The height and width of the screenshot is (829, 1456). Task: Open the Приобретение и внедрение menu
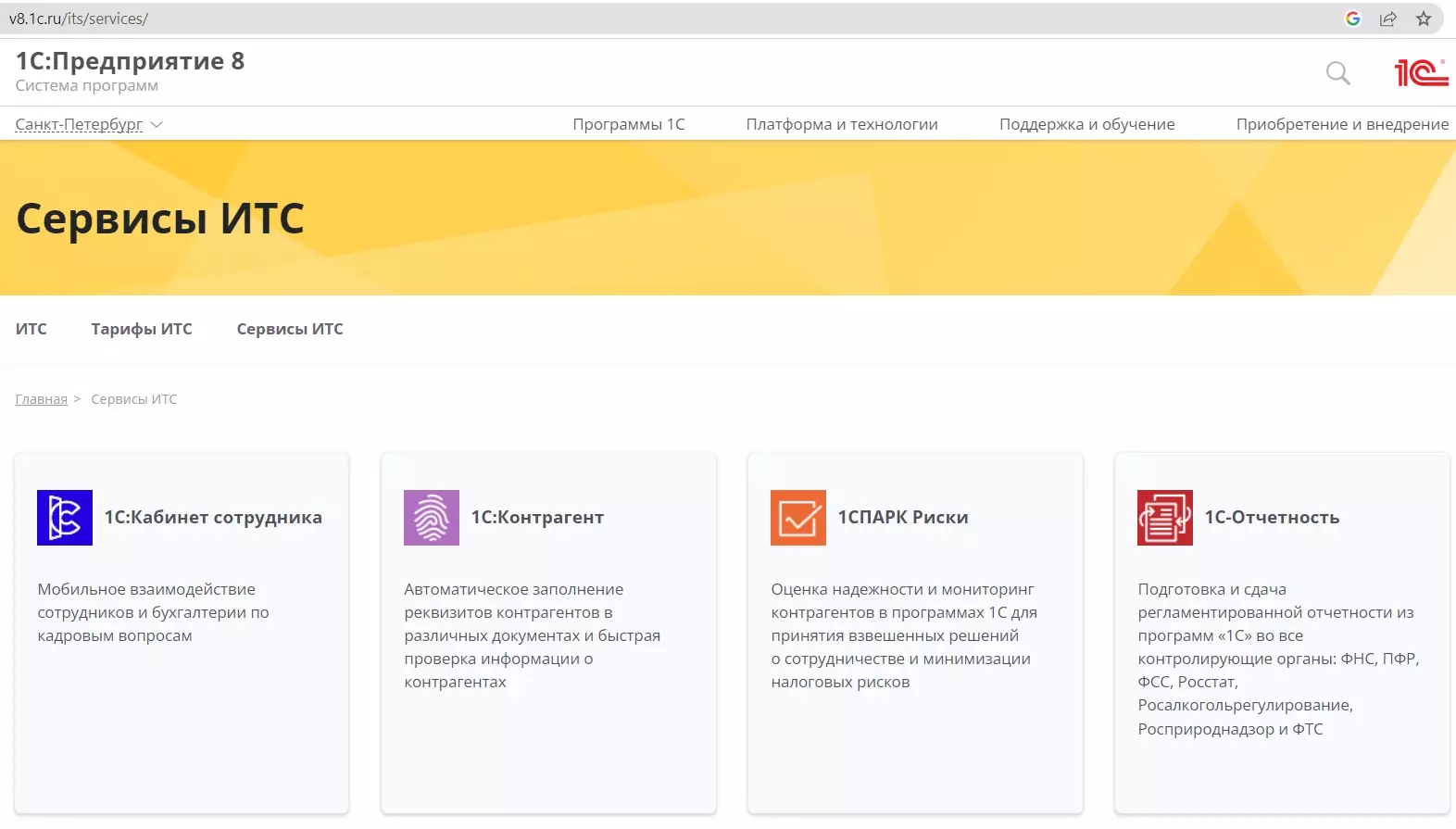coord(1343,124)
